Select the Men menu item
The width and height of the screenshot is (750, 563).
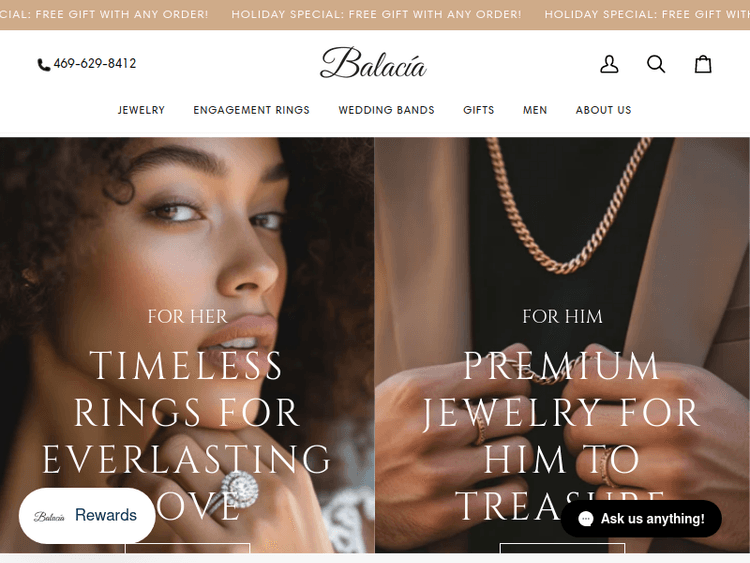click(535, 110)
